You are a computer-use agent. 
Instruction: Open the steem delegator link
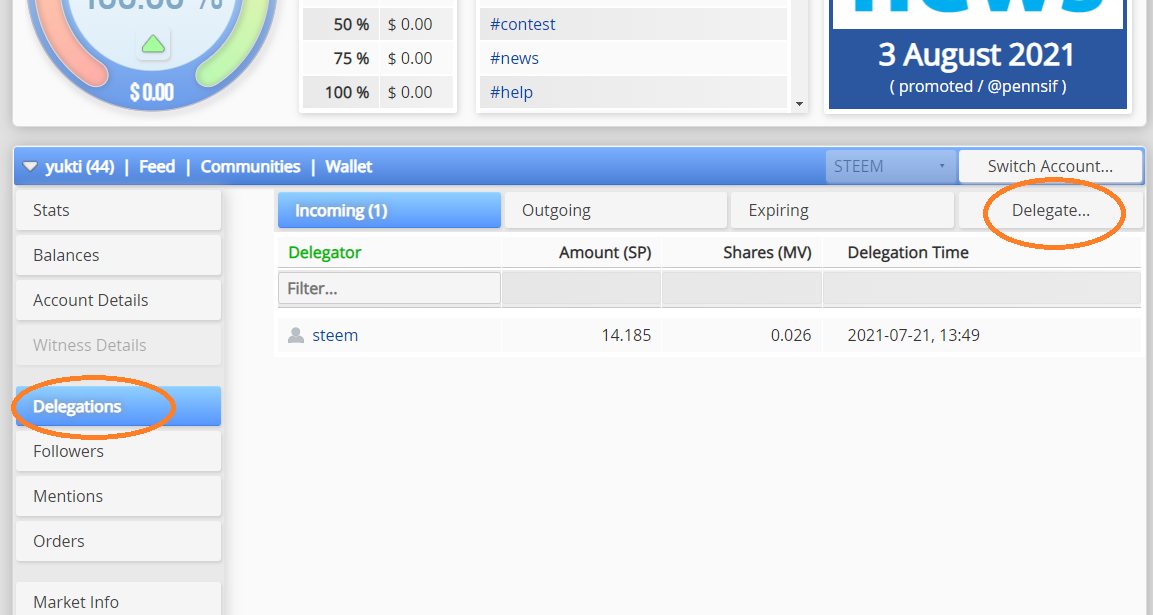click(x=335, y=335)
